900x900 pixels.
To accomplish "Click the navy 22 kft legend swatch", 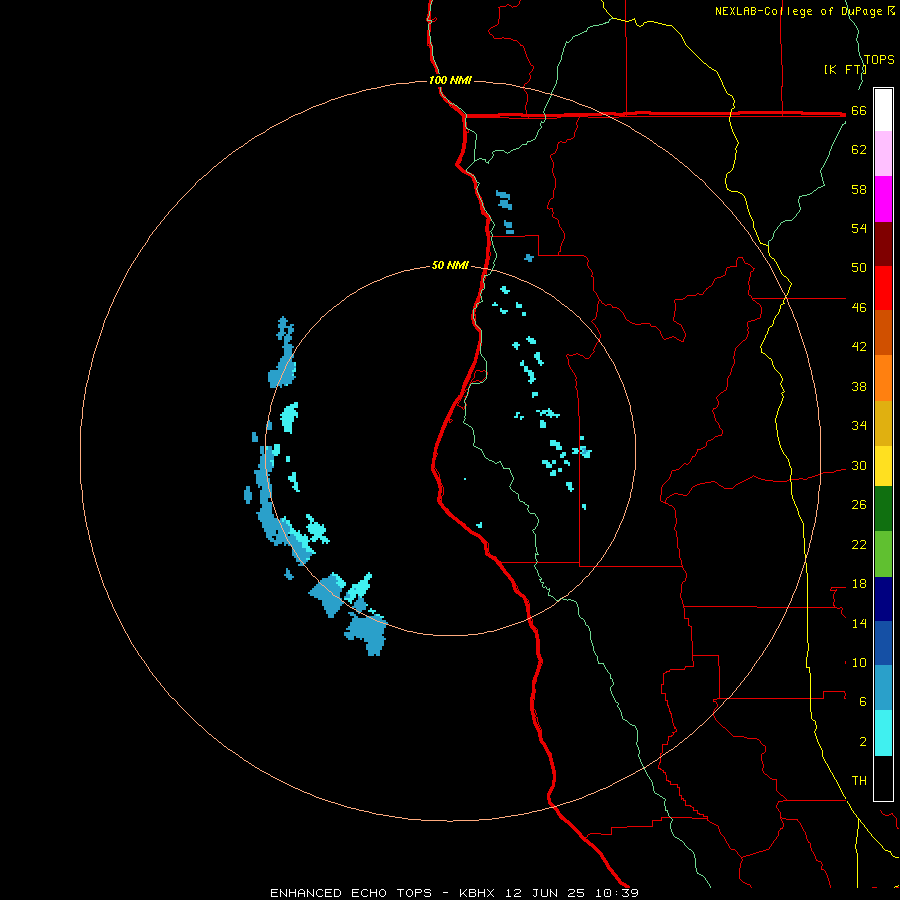I will tap(883, 599).
